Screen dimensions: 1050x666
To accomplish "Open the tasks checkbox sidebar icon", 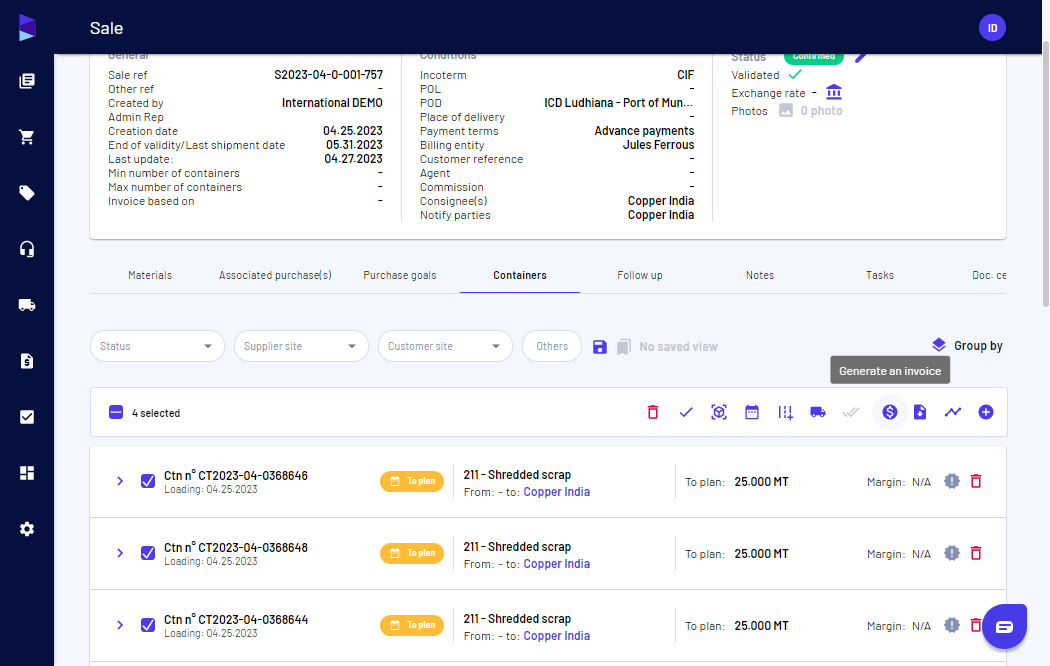I will pyautogui.click(x=27, y=417).
